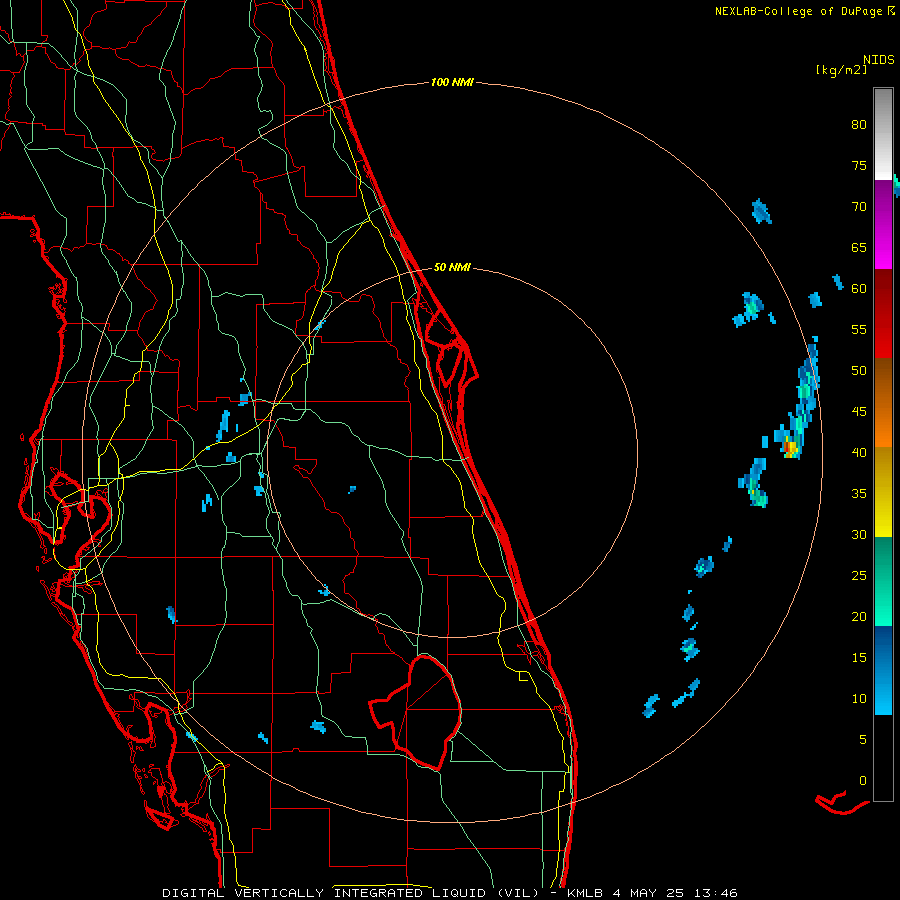Viewport: 900px width, 900px height.
Task: Click the white-gray top segment of the color bar
Action: (x=883, y=134)
